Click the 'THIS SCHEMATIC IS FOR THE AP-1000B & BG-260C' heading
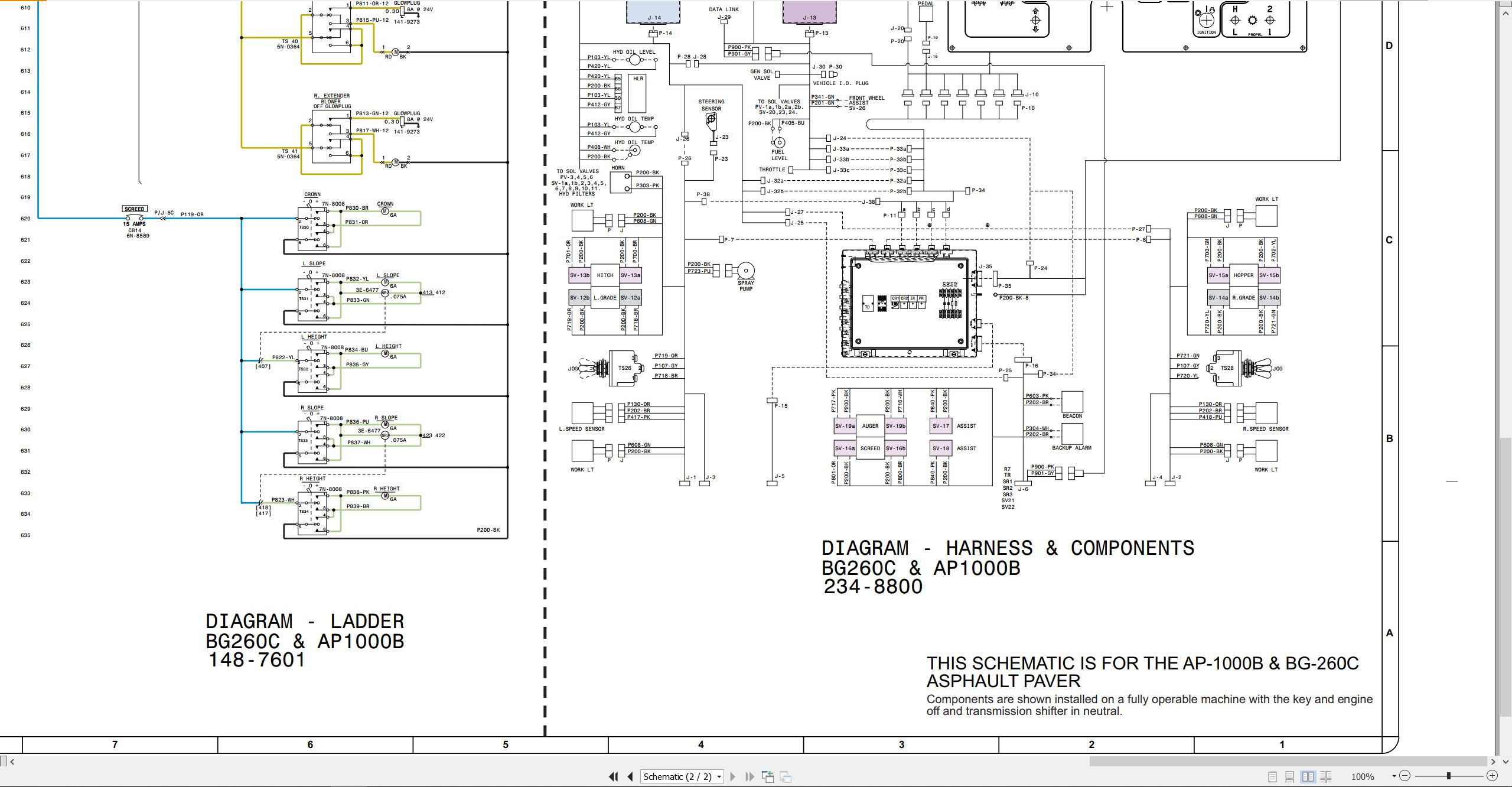The image size is (1512, 787). coord(1142,664)
